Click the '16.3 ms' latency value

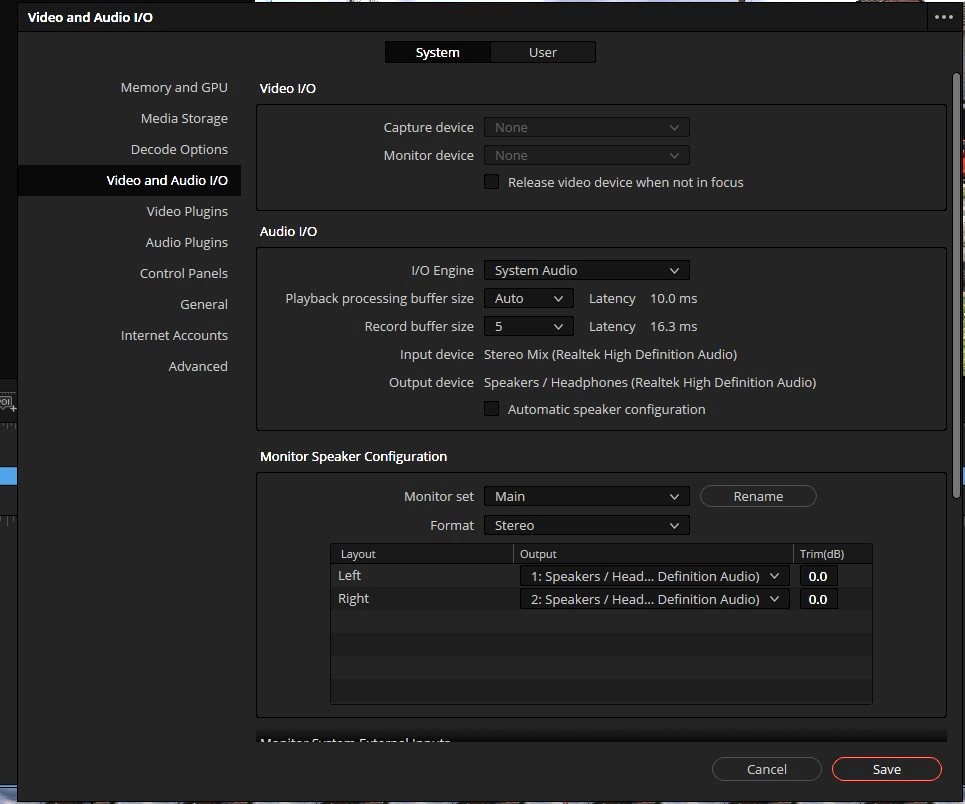pyautogui.click(x=673, y=326)
